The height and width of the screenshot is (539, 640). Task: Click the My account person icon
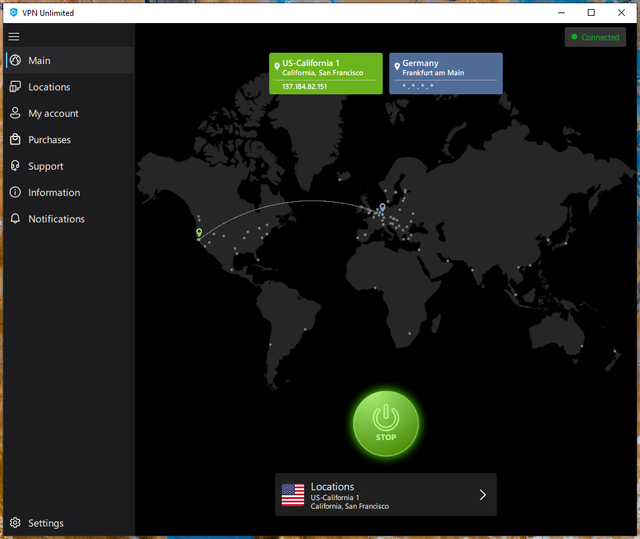click(x=15, y=113)
